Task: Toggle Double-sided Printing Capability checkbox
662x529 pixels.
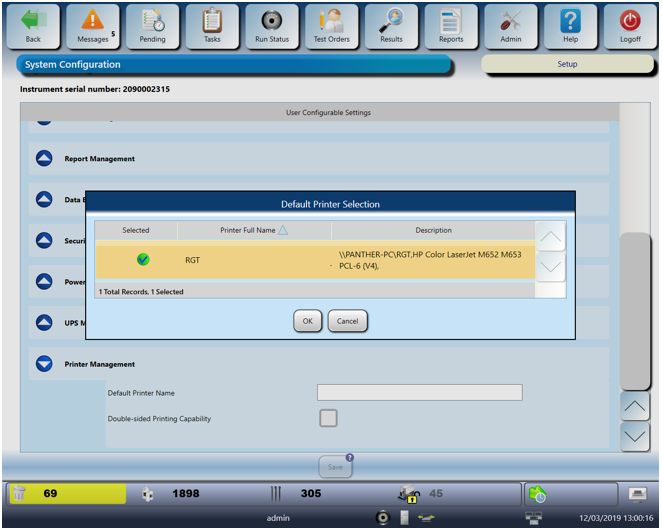Action: 328,418
